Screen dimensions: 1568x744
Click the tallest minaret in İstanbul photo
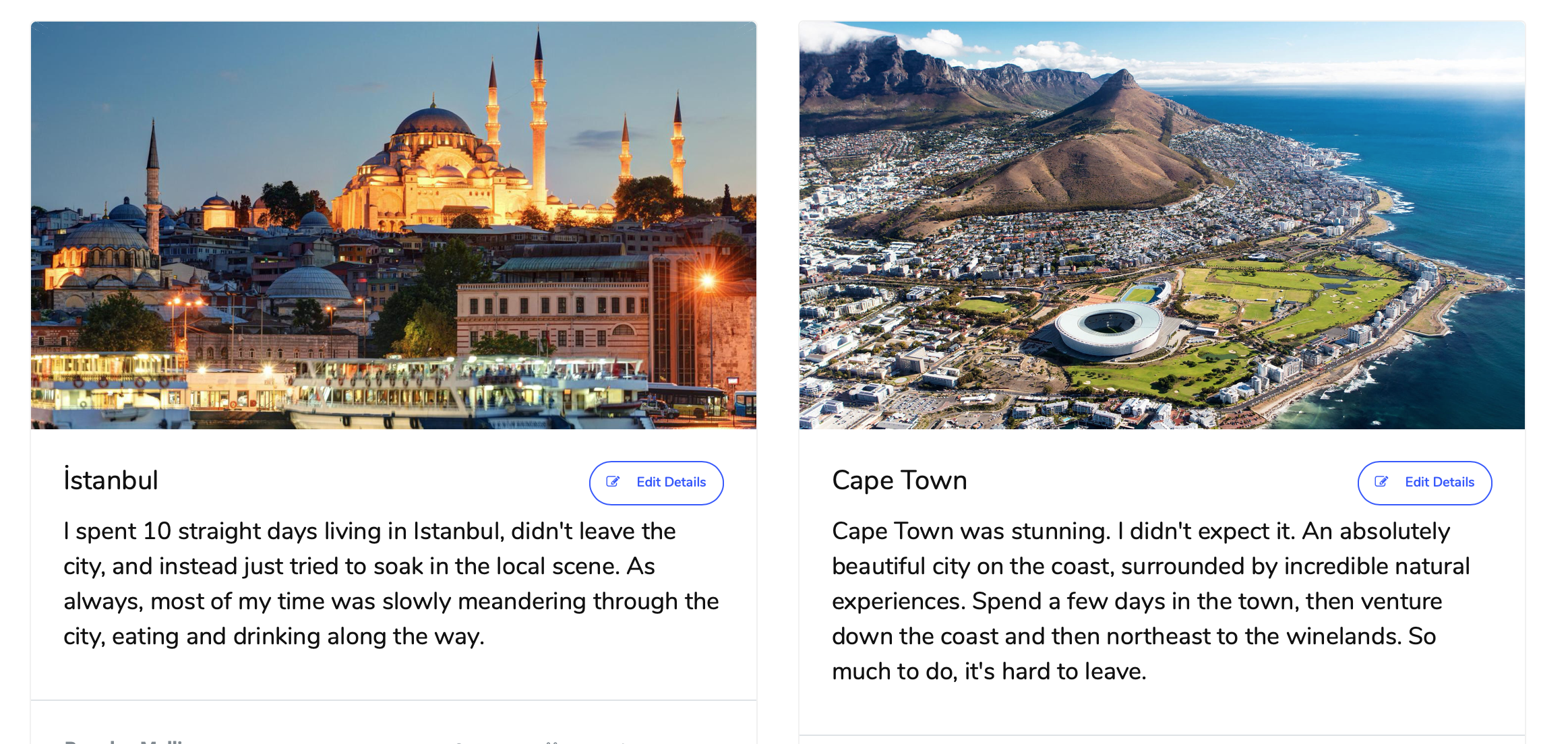[538, 108]
